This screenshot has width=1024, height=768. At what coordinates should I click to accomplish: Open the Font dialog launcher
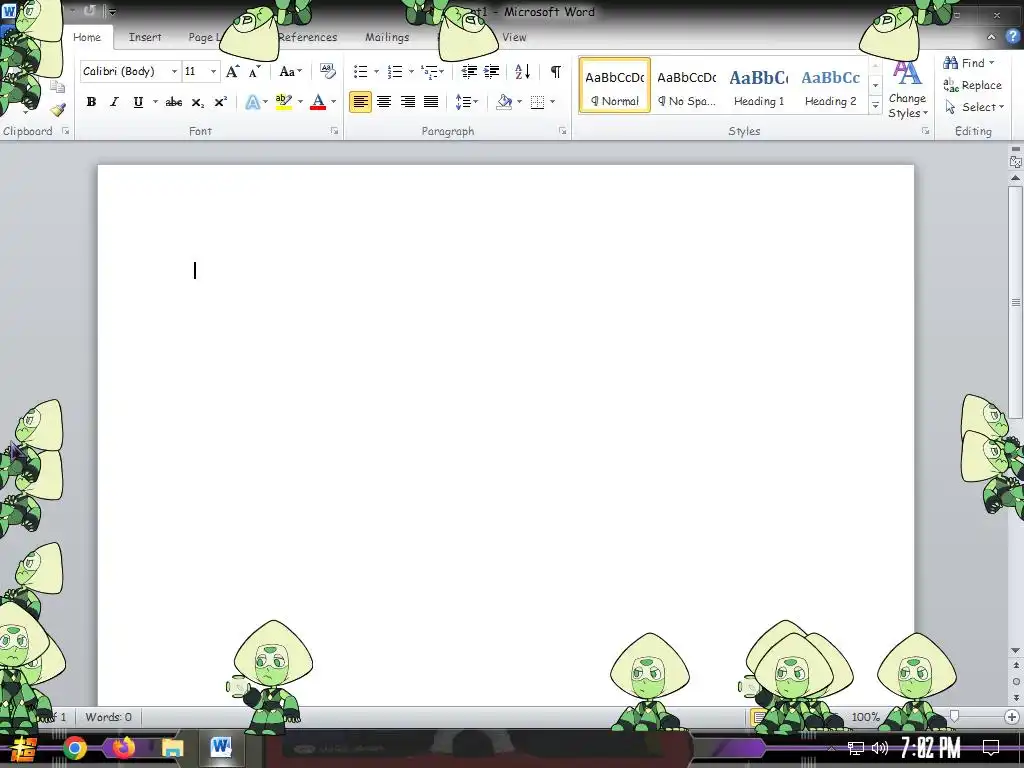coord(334,131)
